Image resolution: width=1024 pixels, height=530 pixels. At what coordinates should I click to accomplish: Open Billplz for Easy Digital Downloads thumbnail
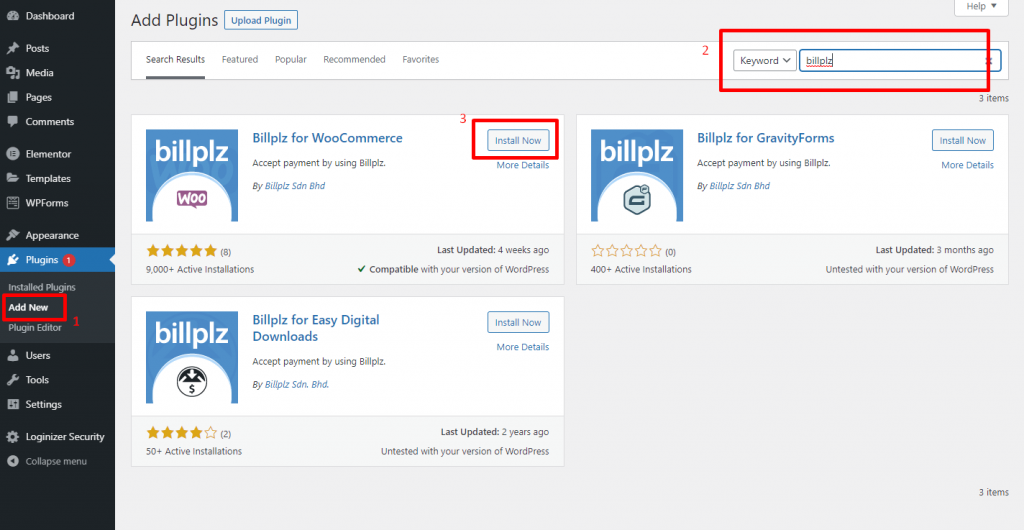click(192, 358)
